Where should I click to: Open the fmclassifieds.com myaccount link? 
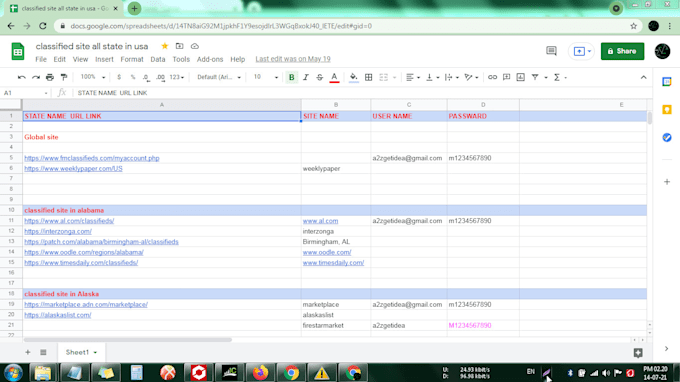coord(92,158)
